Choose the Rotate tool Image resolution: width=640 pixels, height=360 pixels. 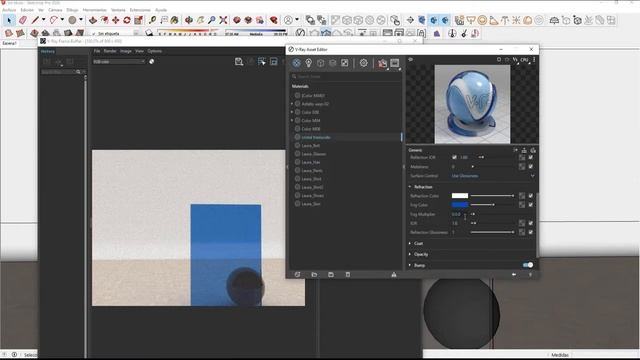pyautogui.click(x=127, y=20)
